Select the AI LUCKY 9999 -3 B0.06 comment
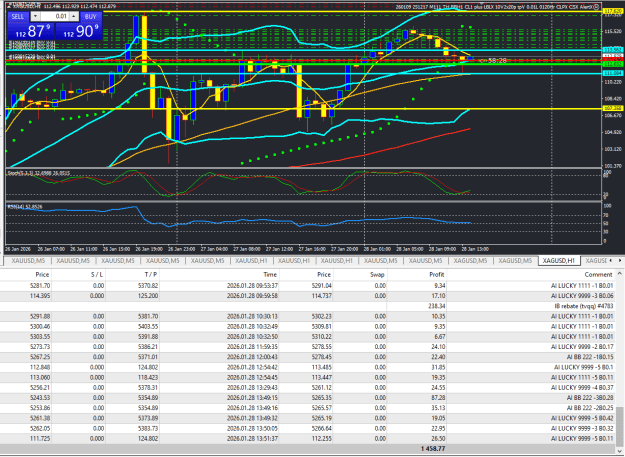 [x=582, y=296]
